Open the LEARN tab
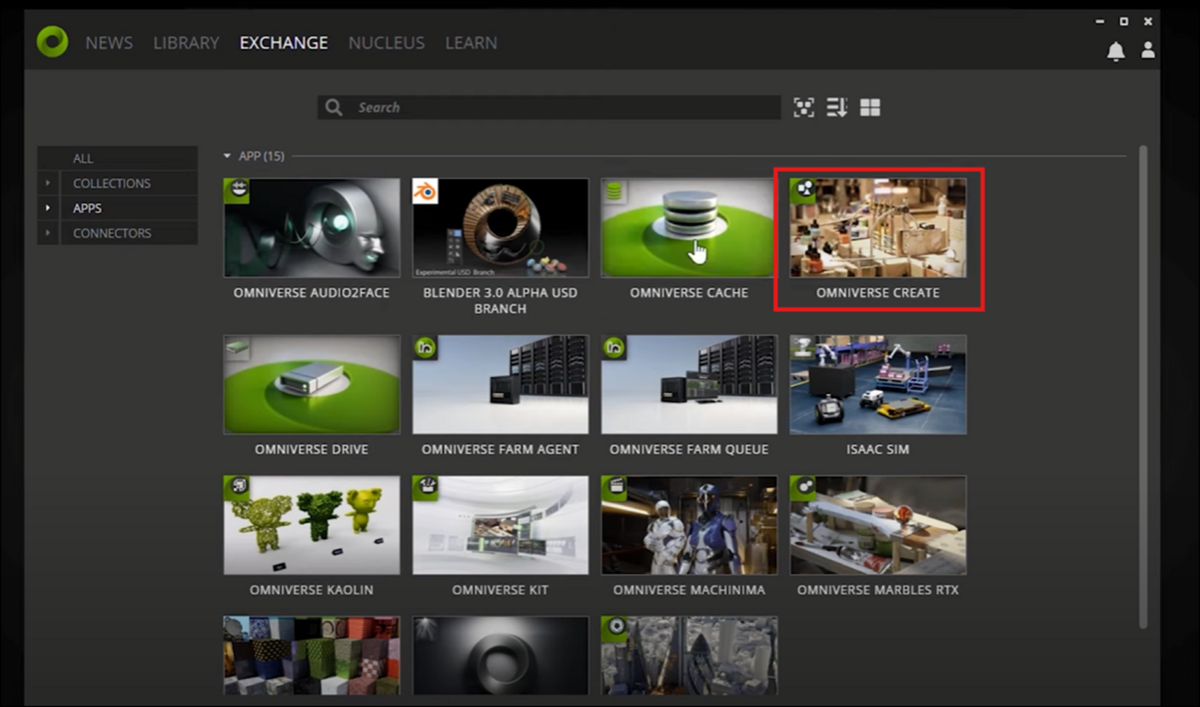The image size is (1200, 707). [471, 43]
